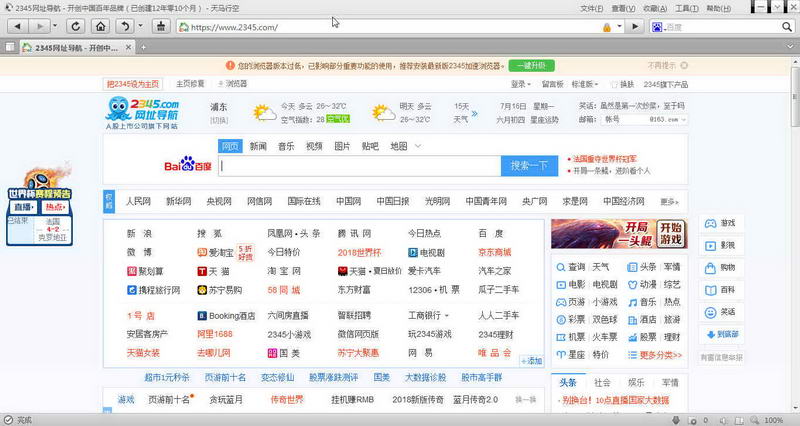Open a new tab with the plus icon
800x426 pixels.
(143, 47)
